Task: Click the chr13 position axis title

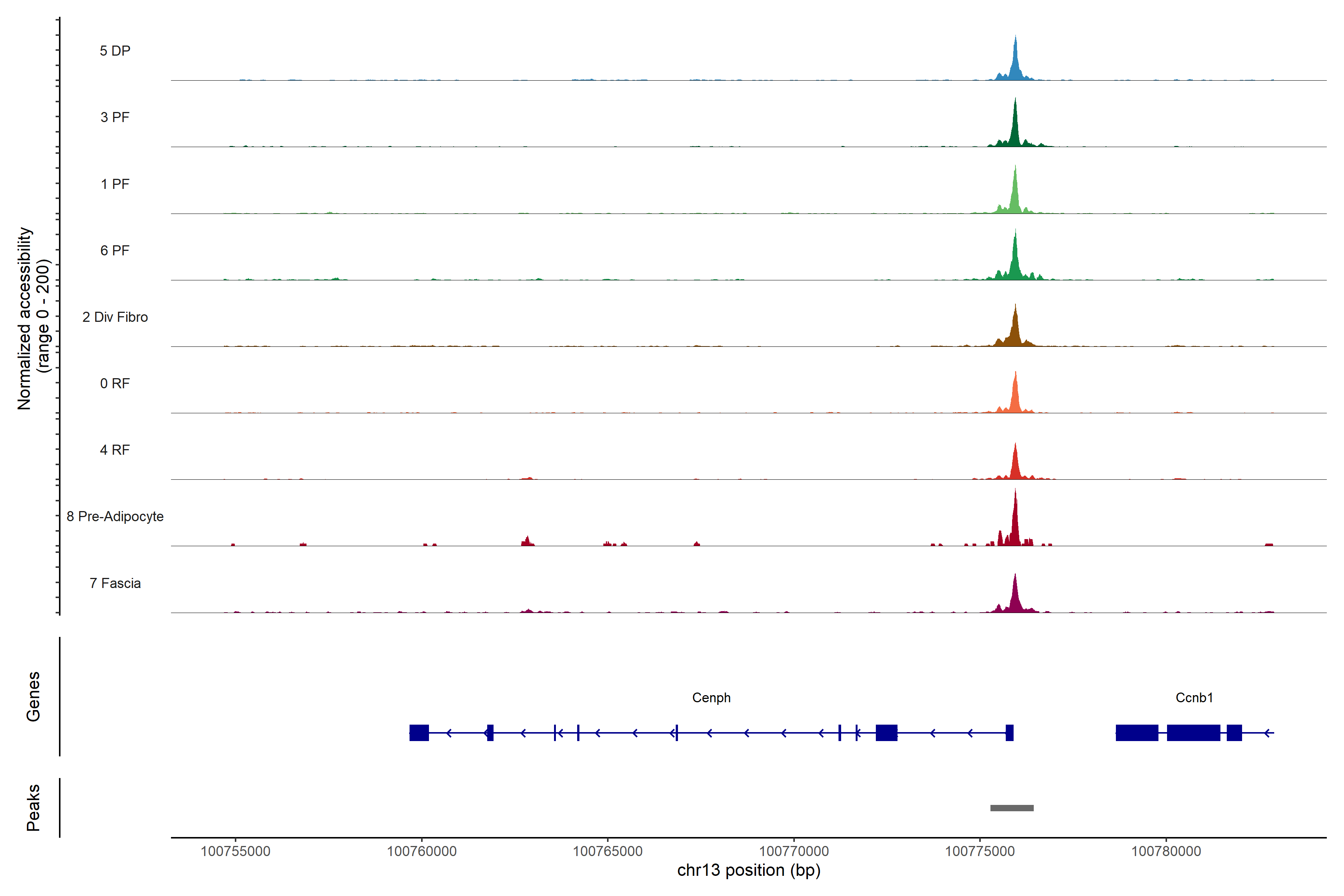Action: tap(749, 870)
